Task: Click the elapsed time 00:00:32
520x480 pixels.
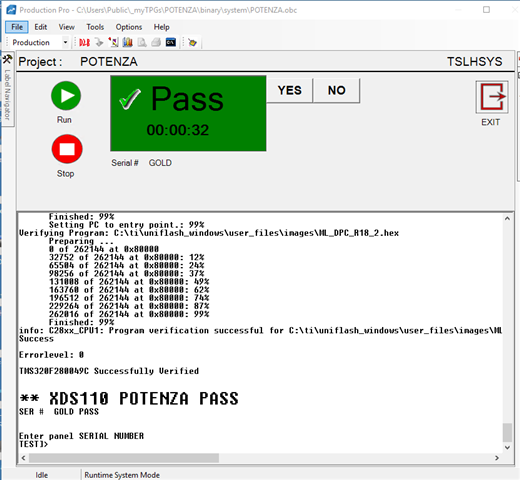Action: (178, 130)
